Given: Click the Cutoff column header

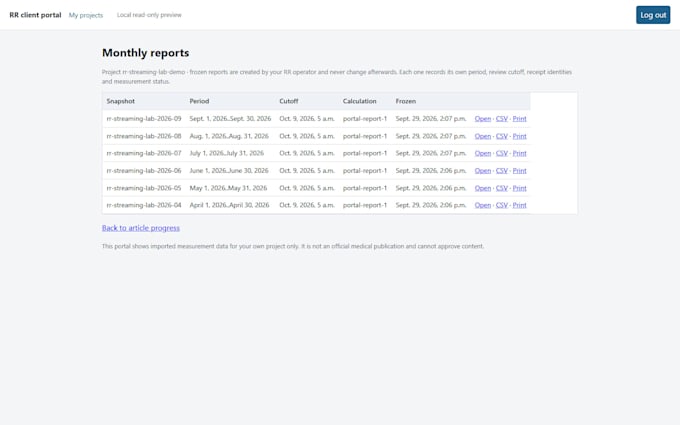Looking at the screenshot, I should [289, 101].
